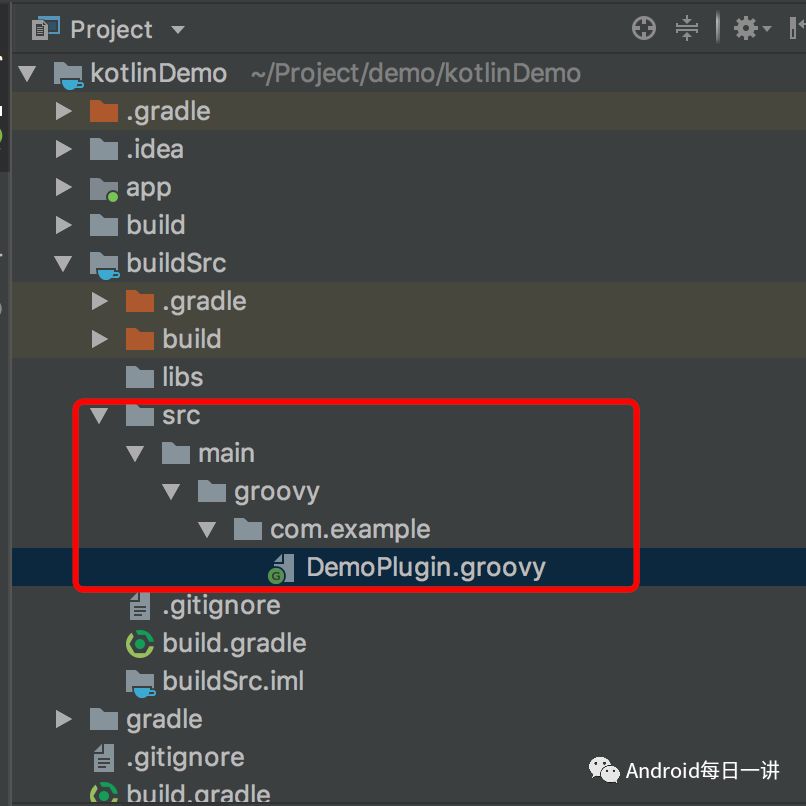Select the buildSrc module name
This screenshot has width=806, height=806.
[x=176, y=263]
